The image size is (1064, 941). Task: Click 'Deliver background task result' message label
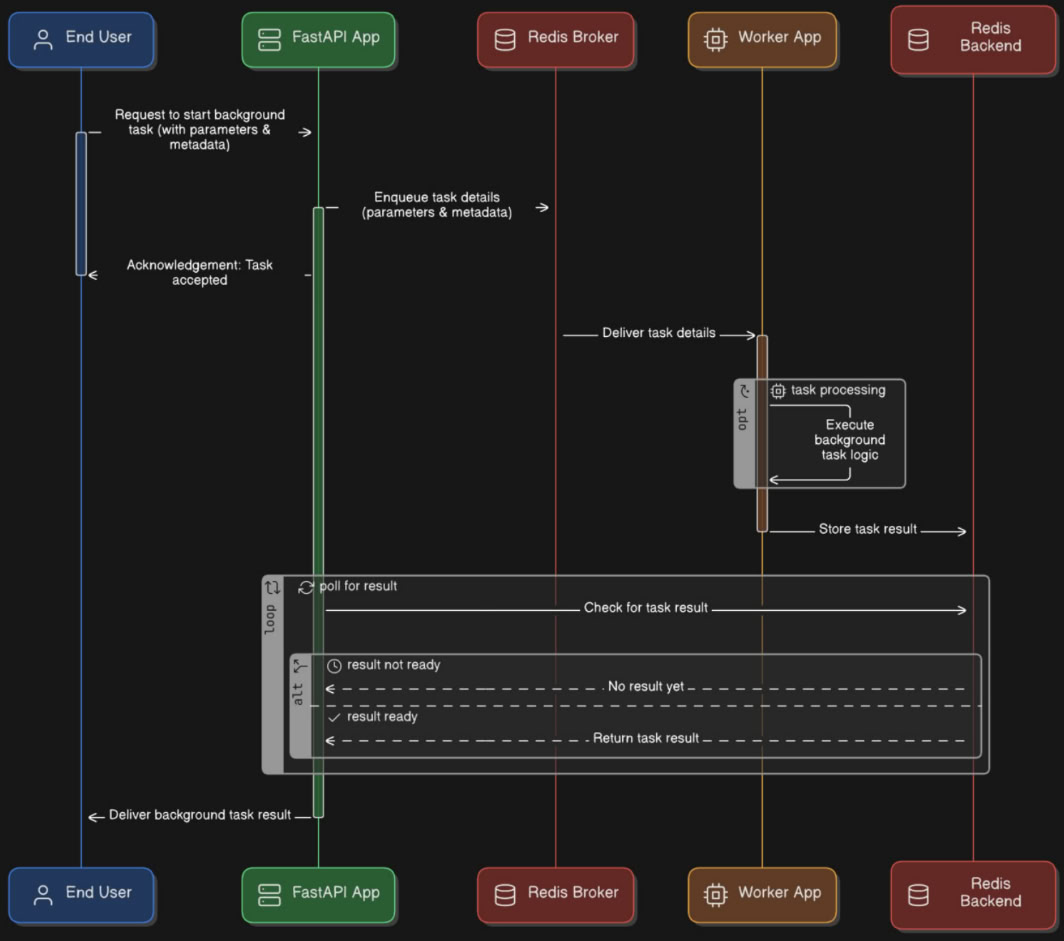200,815
